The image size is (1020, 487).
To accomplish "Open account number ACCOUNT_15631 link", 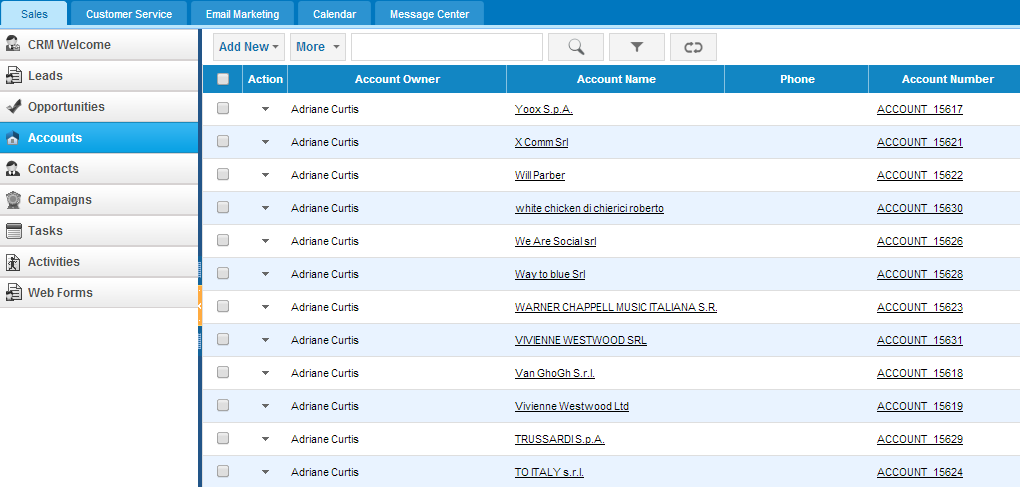I will pos(919,340).
